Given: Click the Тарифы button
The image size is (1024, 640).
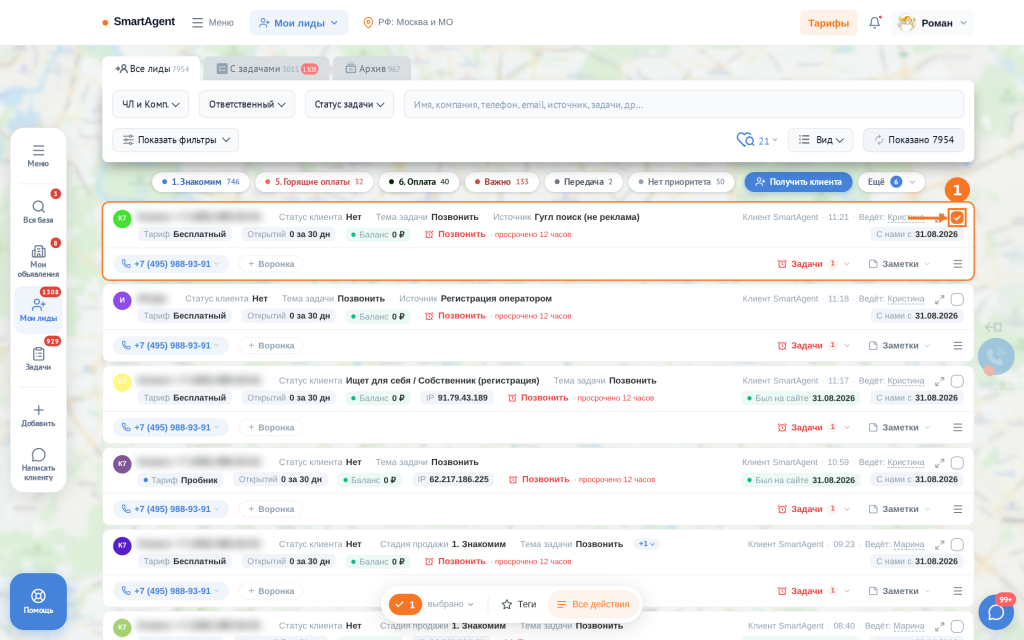Looking at the screenshot, I should (828, 23).
